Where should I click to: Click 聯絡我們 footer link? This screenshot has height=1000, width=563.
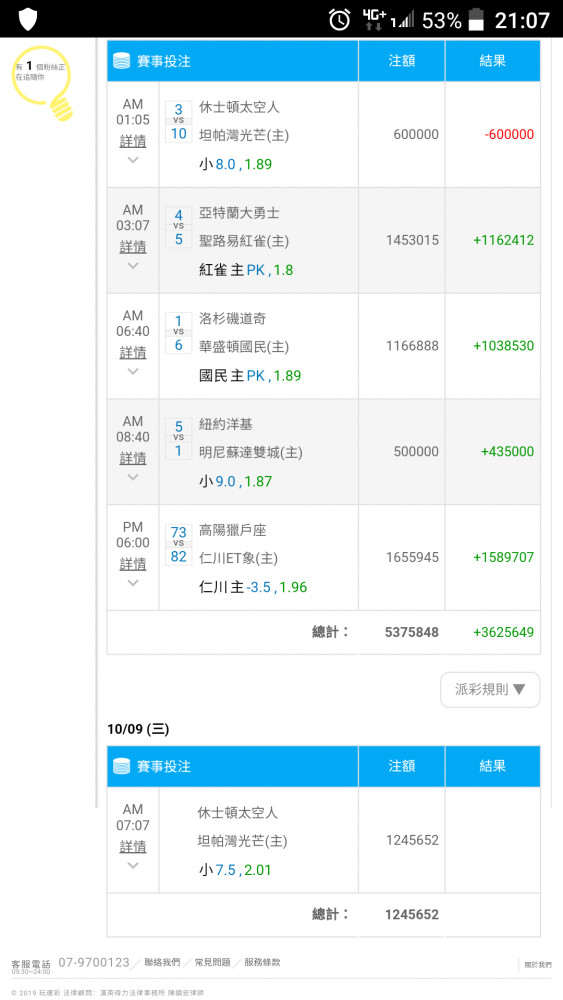click(x=162, y=962)
